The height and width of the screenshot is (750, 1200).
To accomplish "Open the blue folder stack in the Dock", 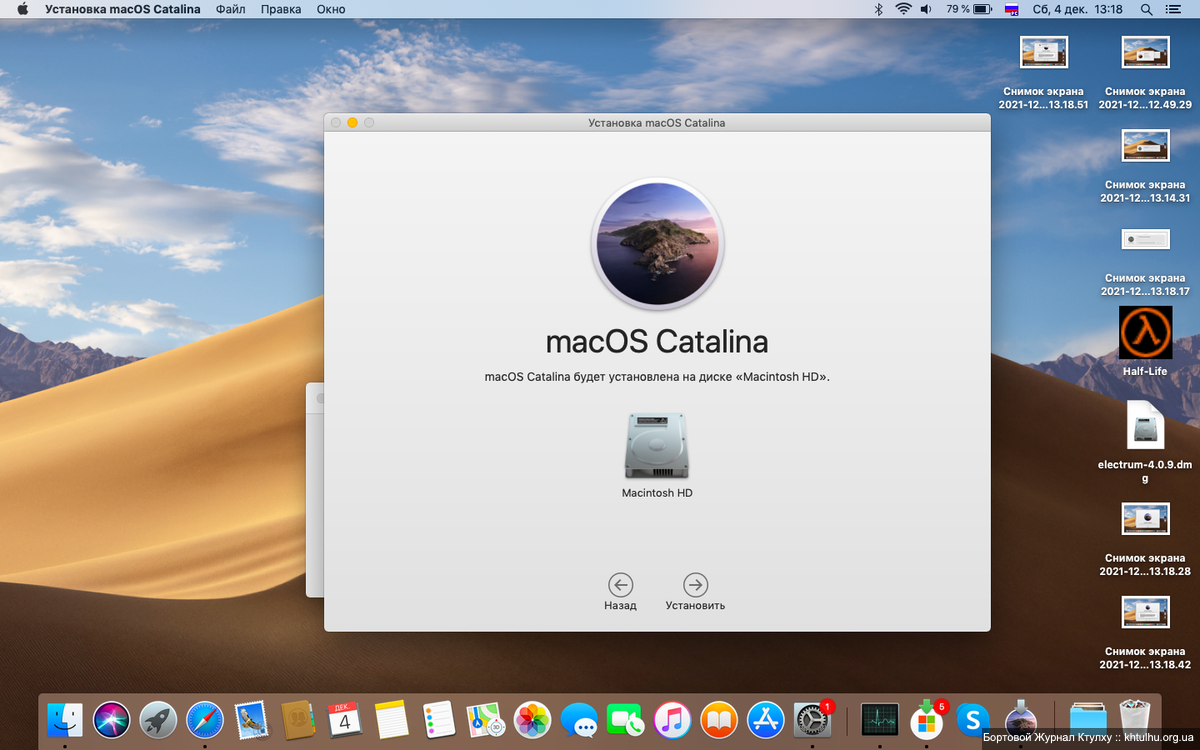I will [1087, 719].
